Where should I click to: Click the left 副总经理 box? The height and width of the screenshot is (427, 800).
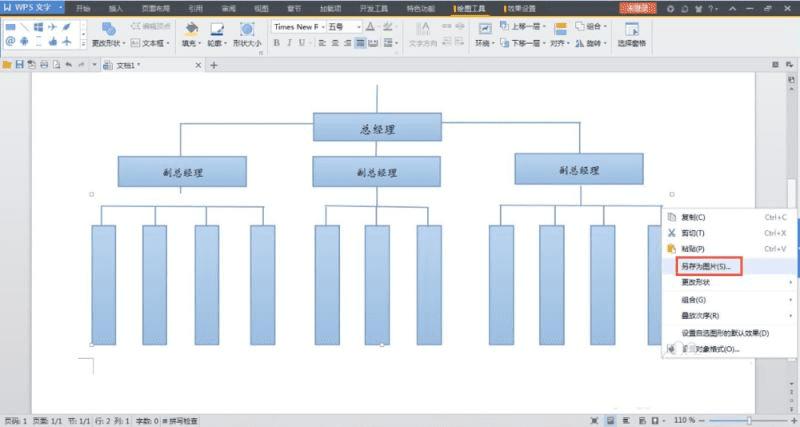click(x=182, y=171)
